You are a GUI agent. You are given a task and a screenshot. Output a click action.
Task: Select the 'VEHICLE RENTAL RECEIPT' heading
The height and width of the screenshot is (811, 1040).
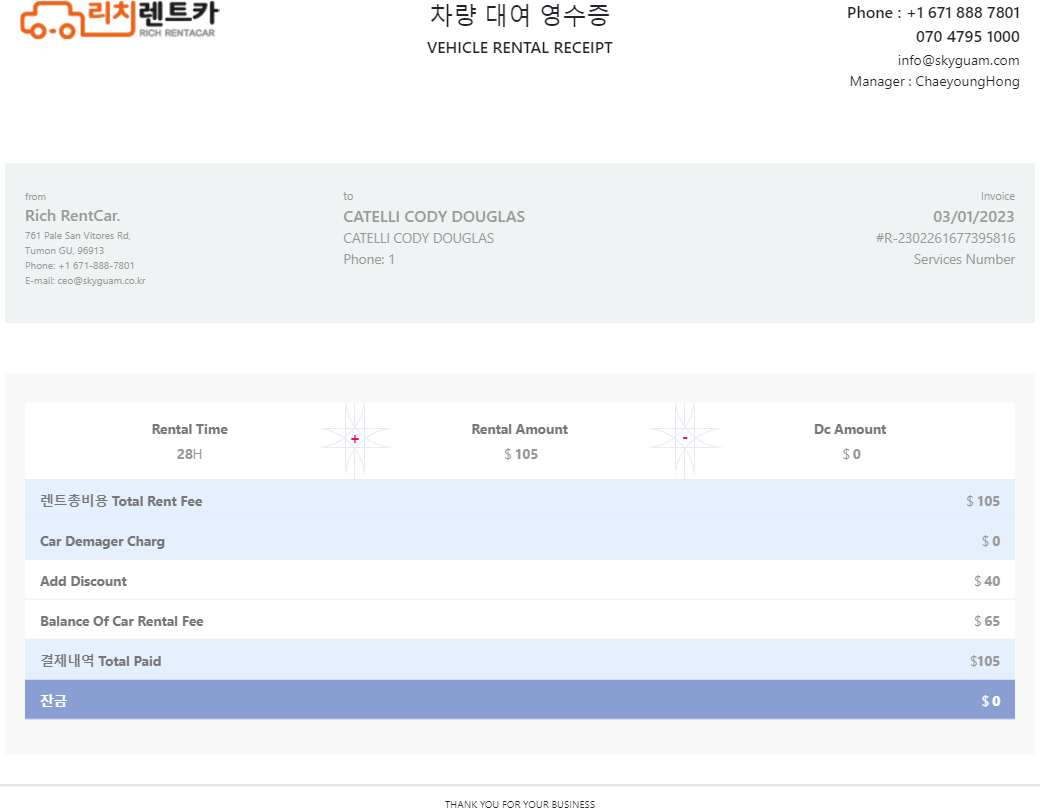click(519, 48)
